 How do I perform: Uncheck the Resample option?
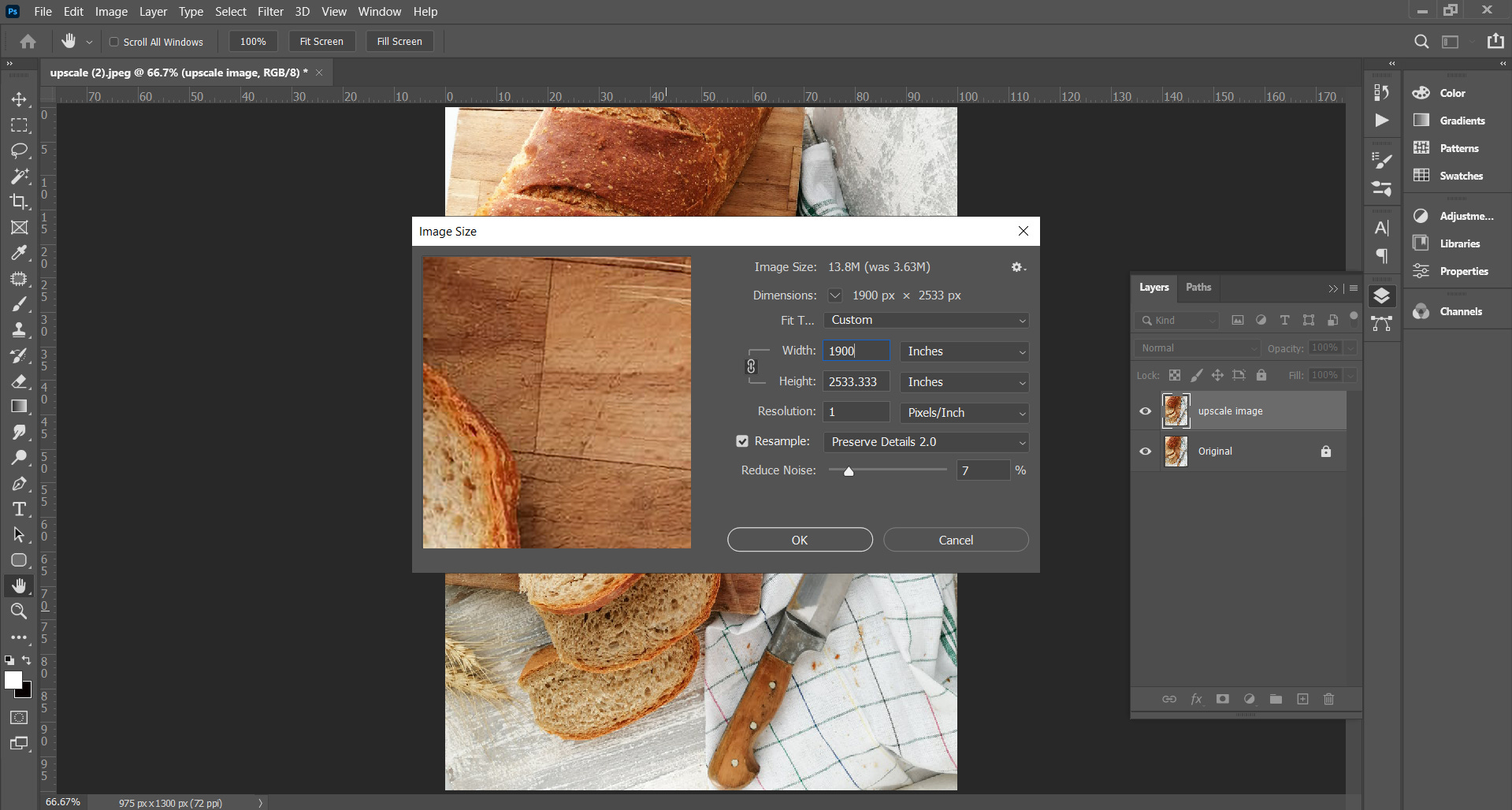741,441
